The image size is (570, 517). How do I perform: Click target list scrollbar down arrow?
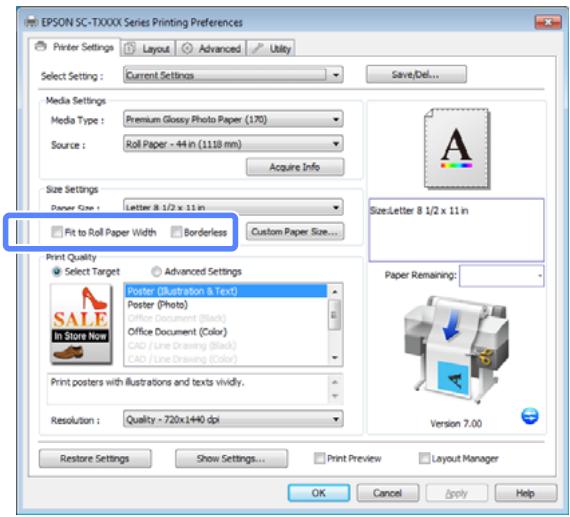(335, 358)
